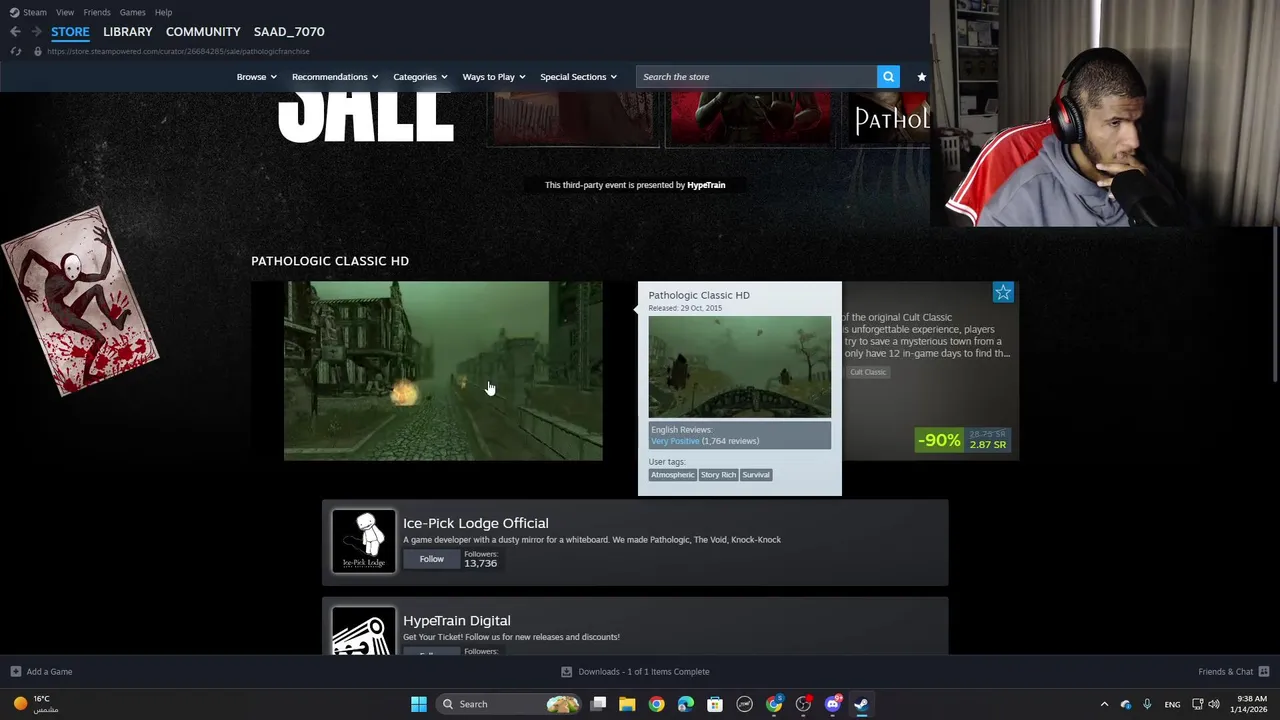Open the Pathologic Classic HD street screenshot

click(443, 371)
